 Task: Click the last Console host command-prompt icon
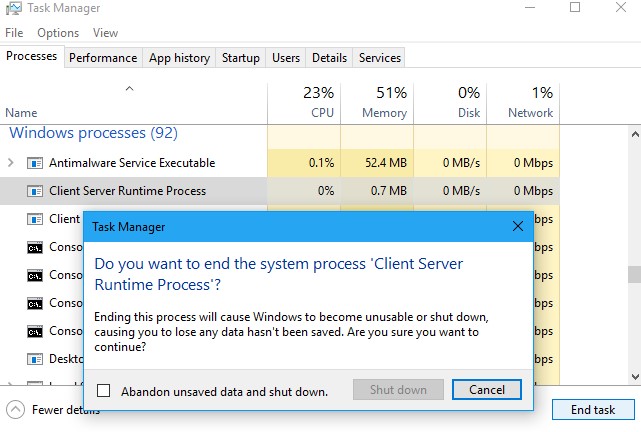click(35, 331)
